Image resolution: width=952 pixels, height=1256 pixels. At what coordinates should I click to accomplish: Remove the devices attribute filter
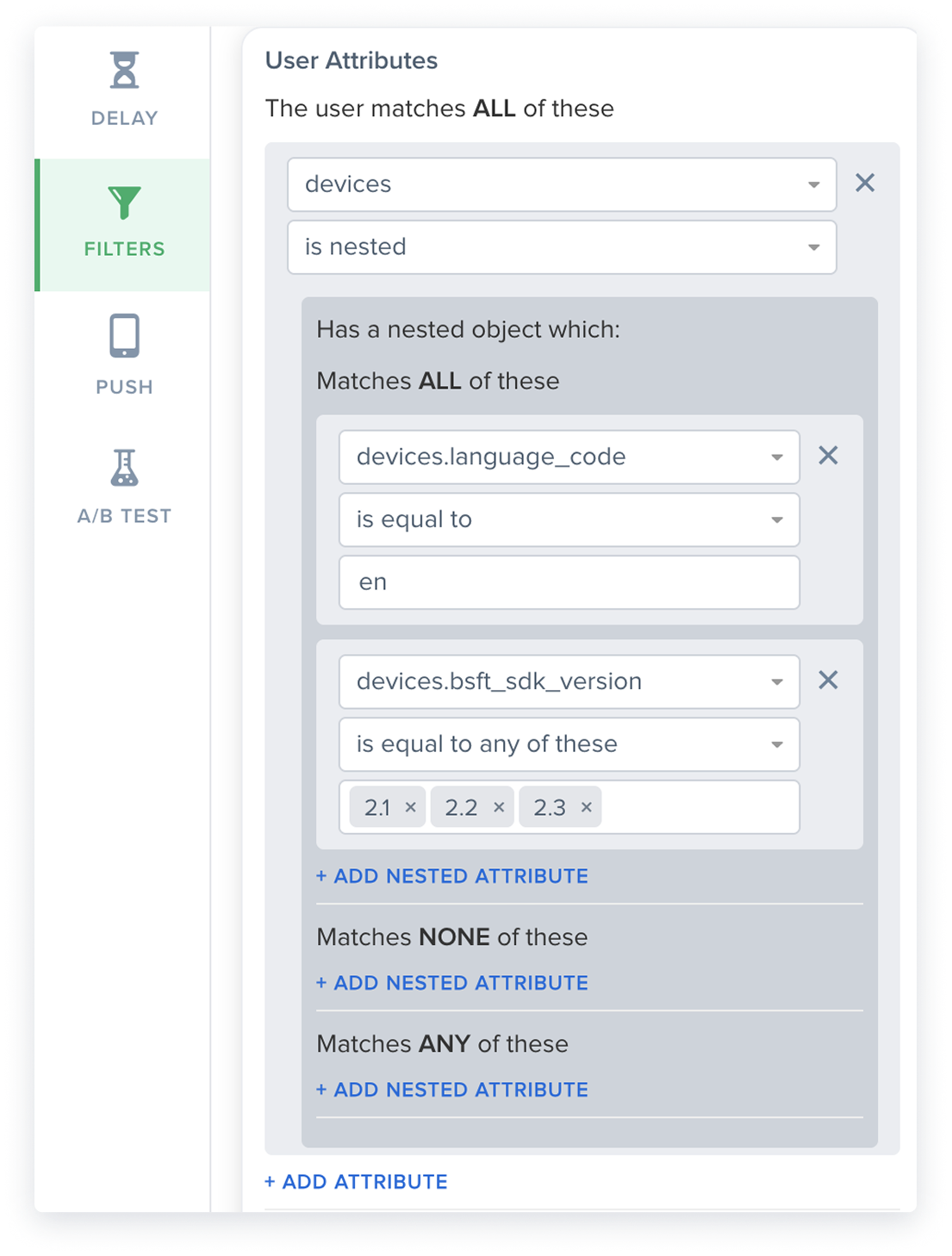(865, 183)
